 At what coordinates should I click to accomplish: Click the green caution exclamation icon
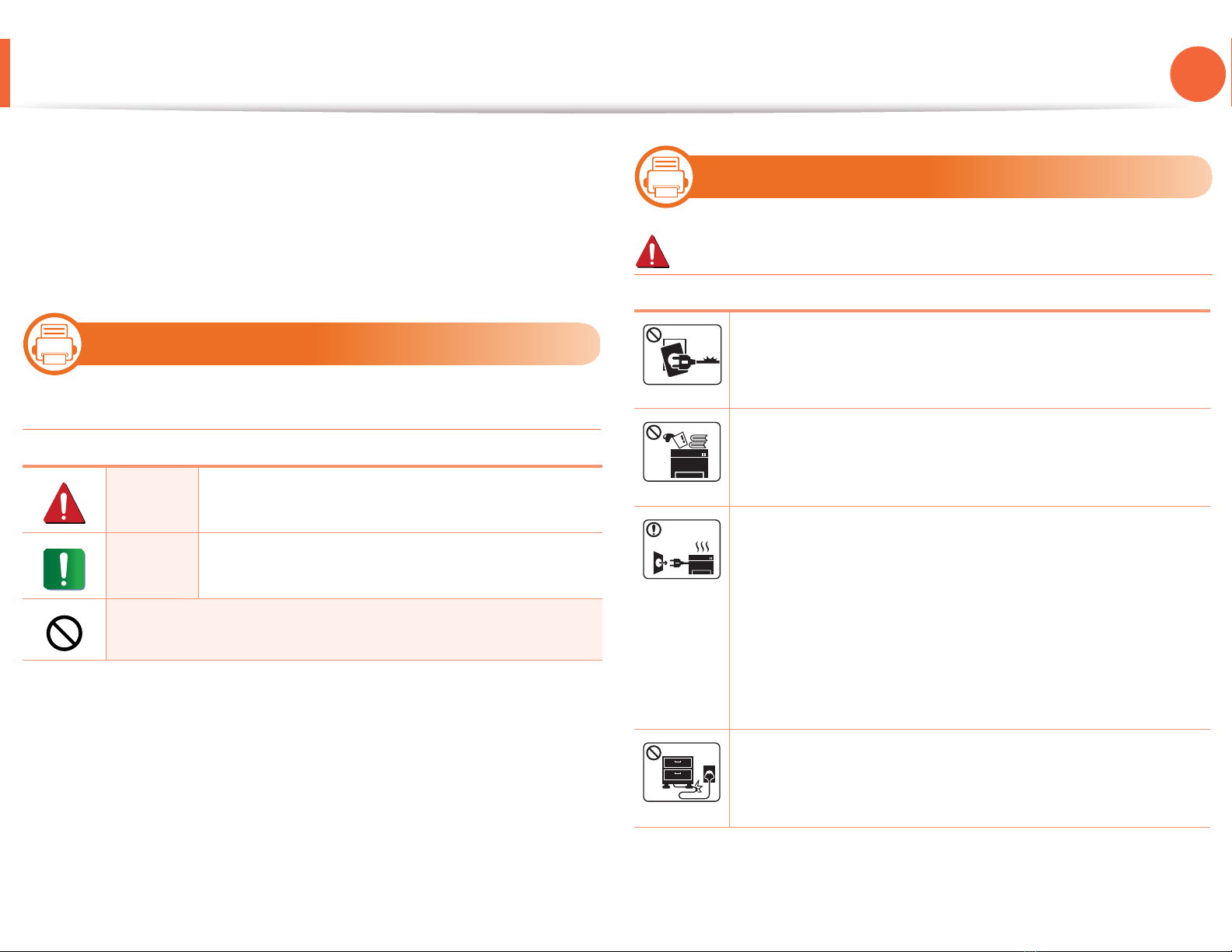click(x=64, y=568)
